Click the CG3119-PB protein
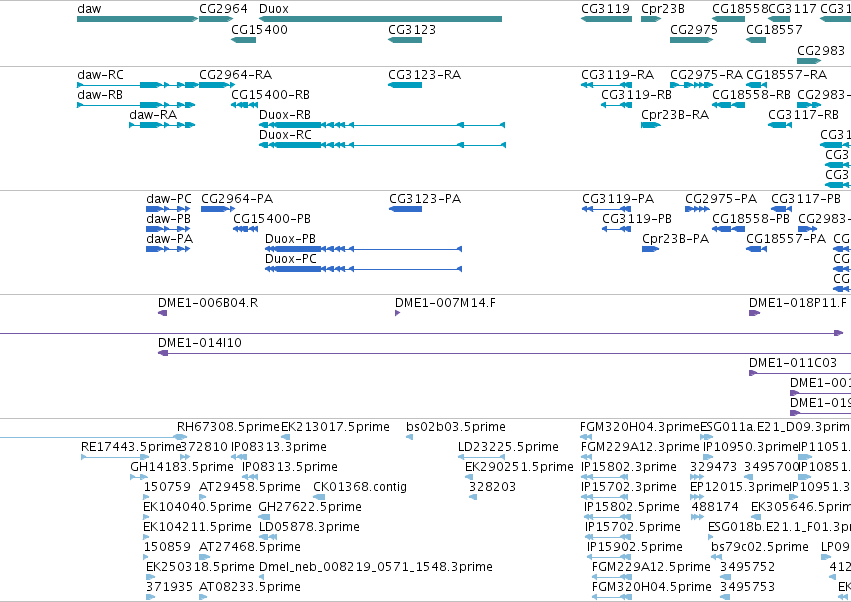This screenshot has height=602, width=851. coord(617,229)
